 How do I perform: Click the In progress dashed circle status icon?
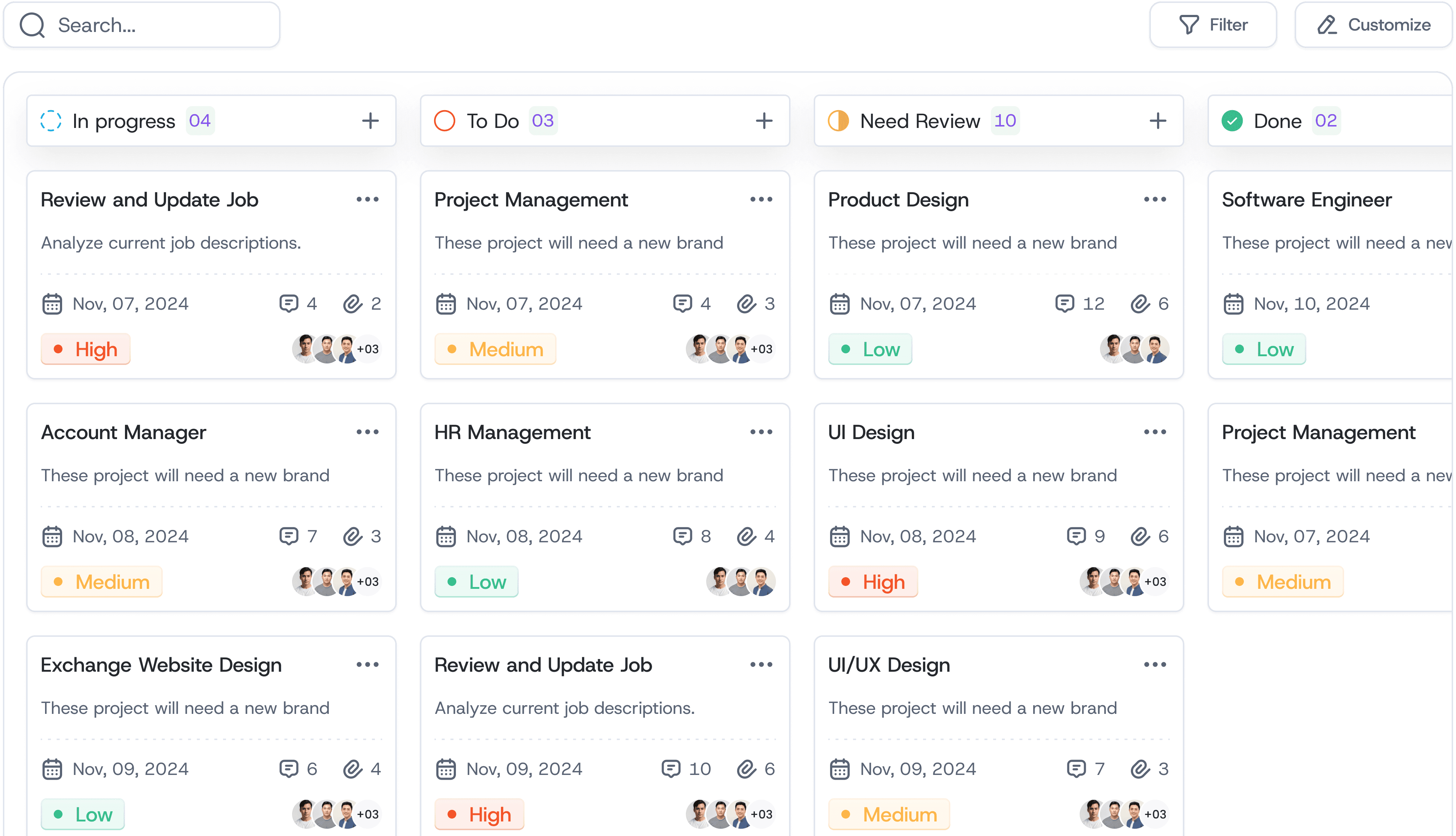(x=51, y=121)
